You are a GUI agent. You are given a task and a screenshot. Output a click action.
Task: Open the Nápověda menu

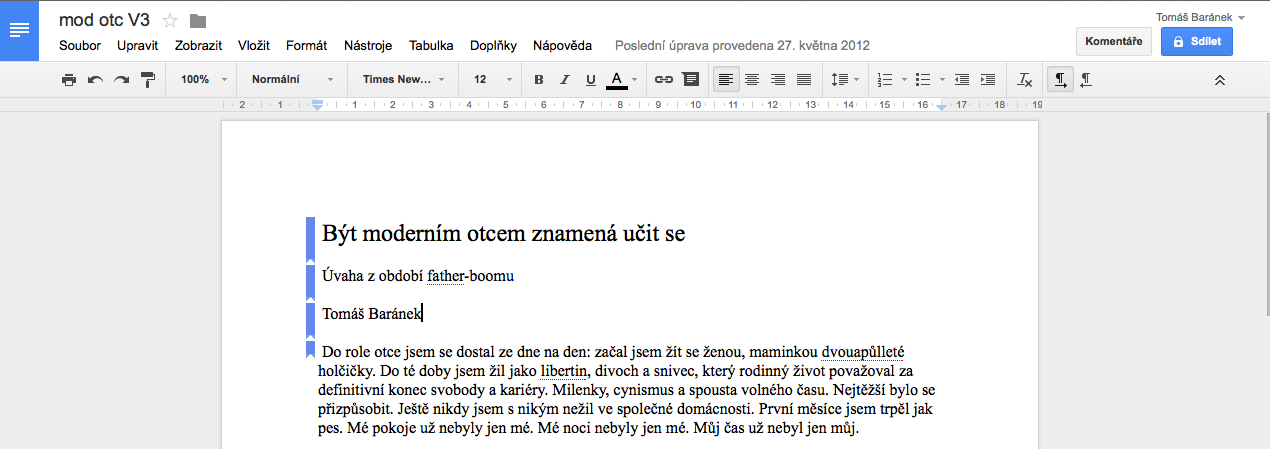point(562,45)
